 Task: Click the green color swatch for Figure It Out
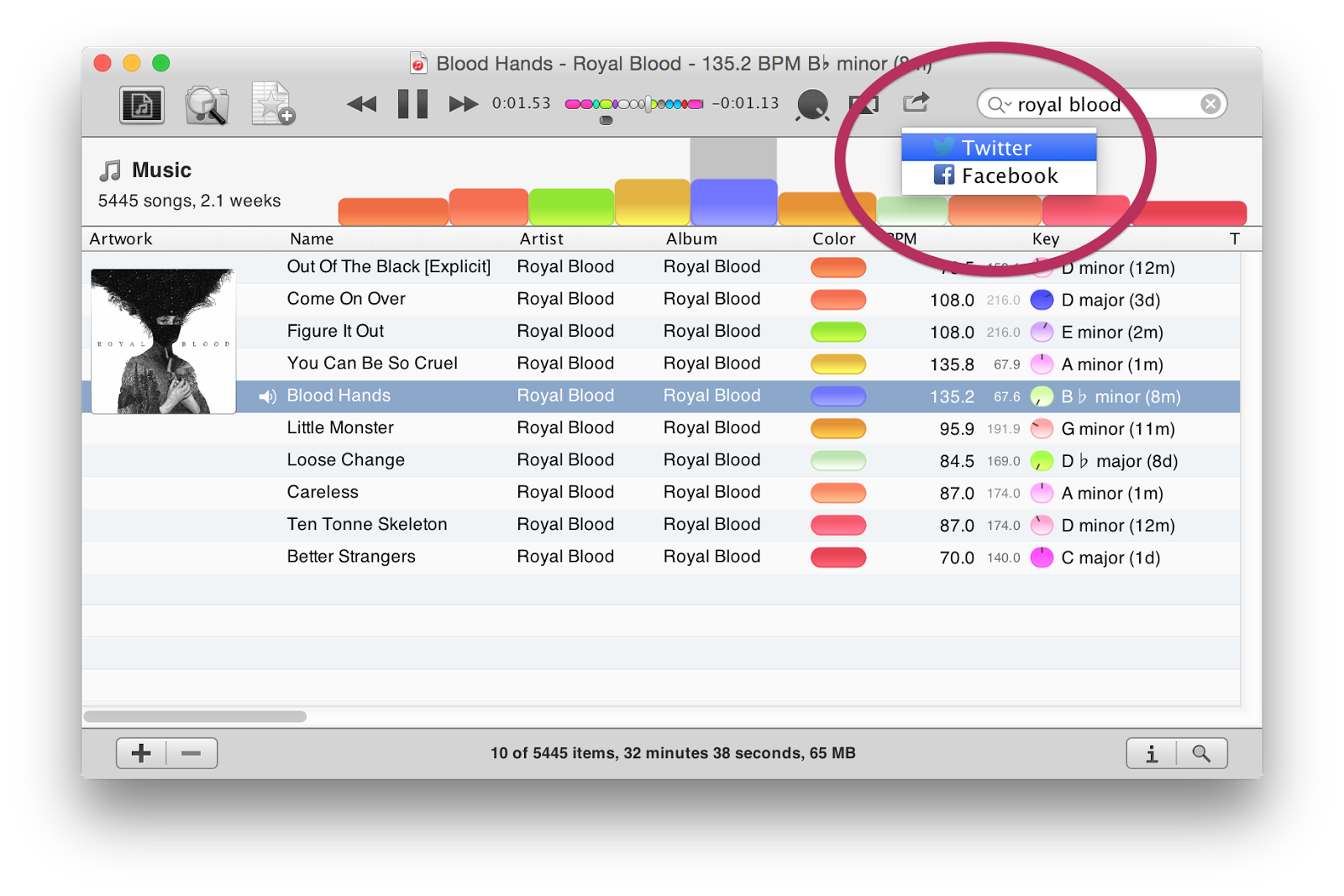838,332
